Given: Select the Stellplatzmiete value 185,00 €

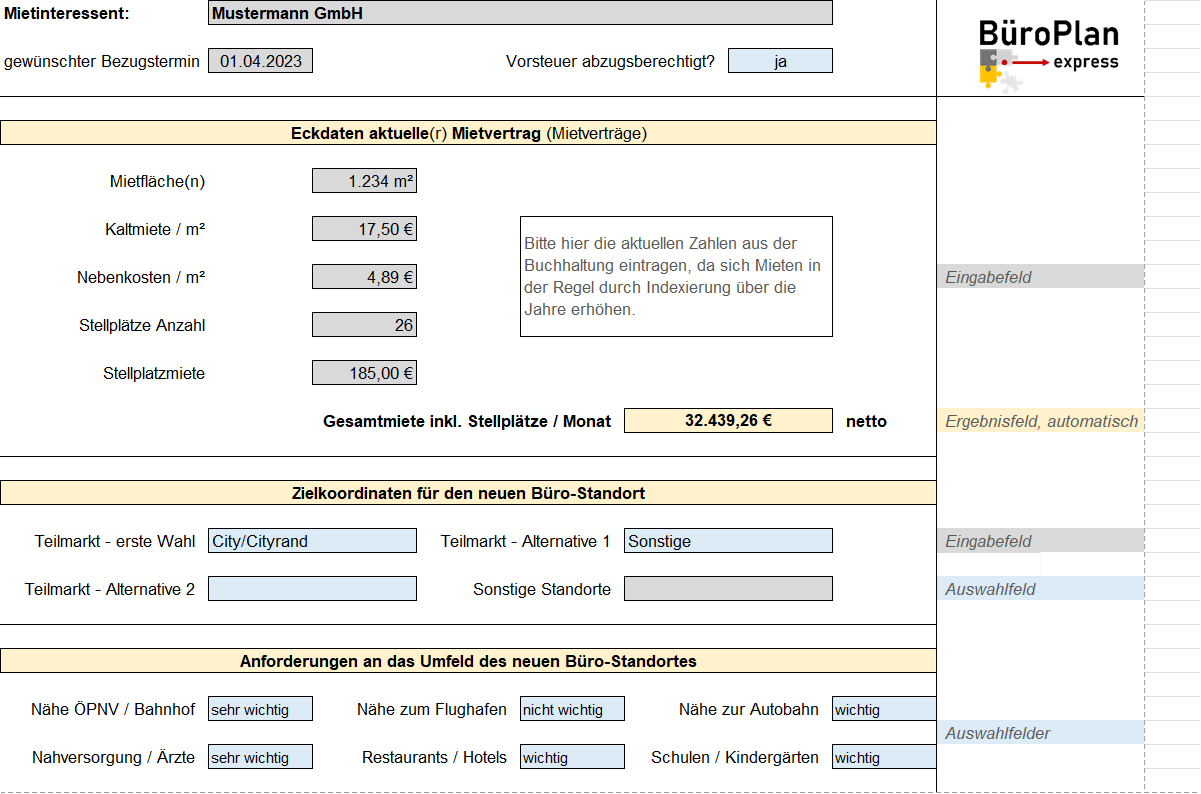Looking at the screenshot, I should point(364,373).
